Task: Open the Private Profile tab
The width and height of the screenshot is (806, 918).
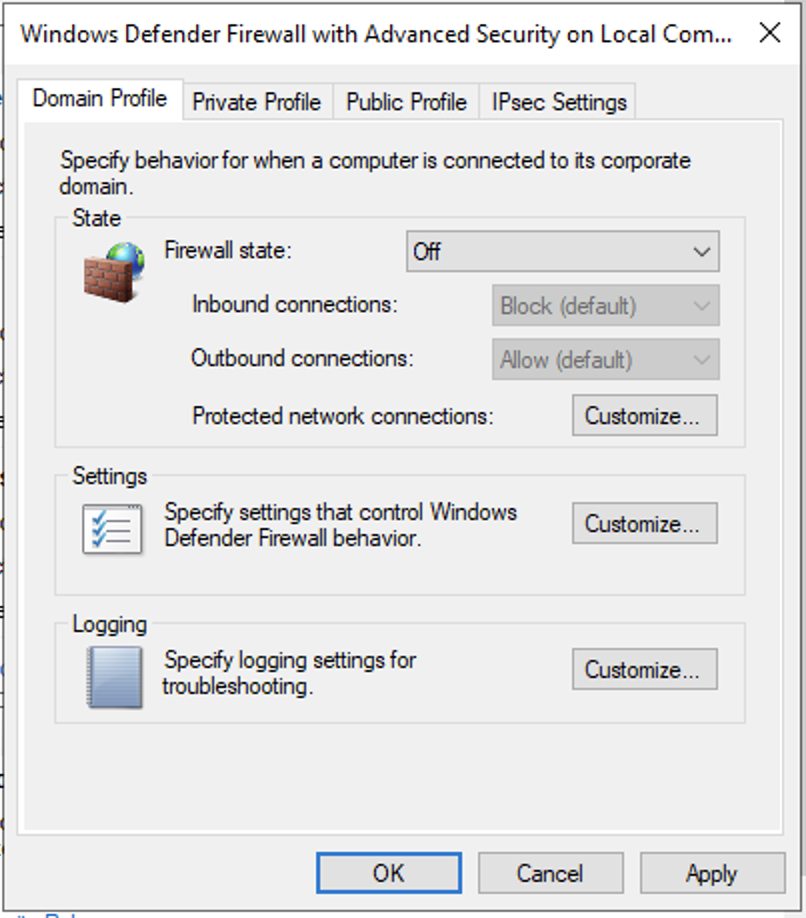Action: pyautogui.click(x=257, y=102)
